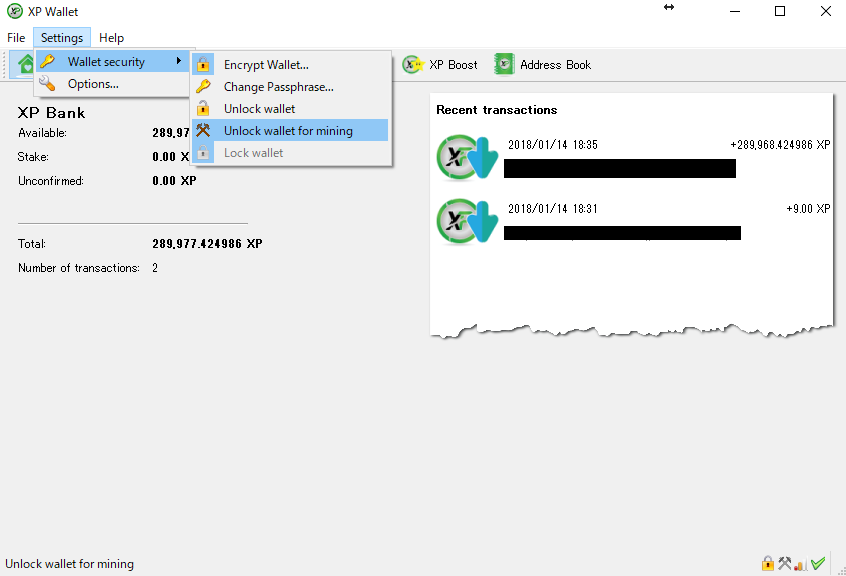This screenshot has width=846, height=576.
Task: Click the XP Wallet title bar logo
Action: click(x=15, y=12)
